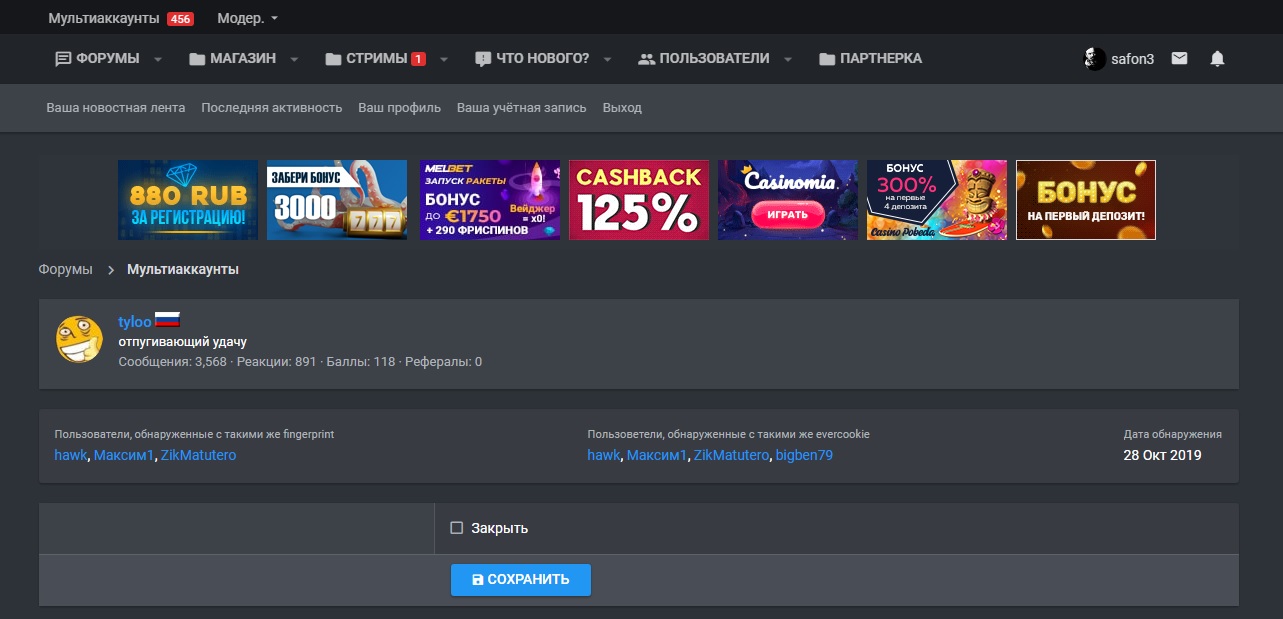Screen dimensions: 1283x619
Task: Expand the dropdown arrow beside Магазин
Action: point(294,59)
